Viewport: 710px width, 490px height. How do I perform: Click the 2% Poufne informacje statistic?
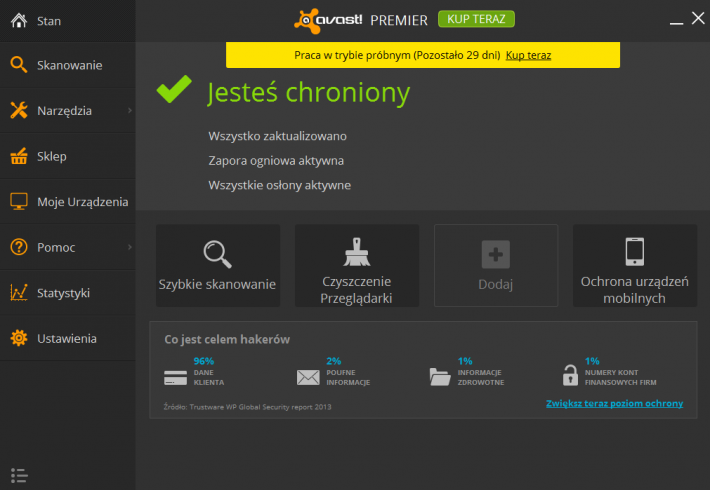(x=333, y=371)
